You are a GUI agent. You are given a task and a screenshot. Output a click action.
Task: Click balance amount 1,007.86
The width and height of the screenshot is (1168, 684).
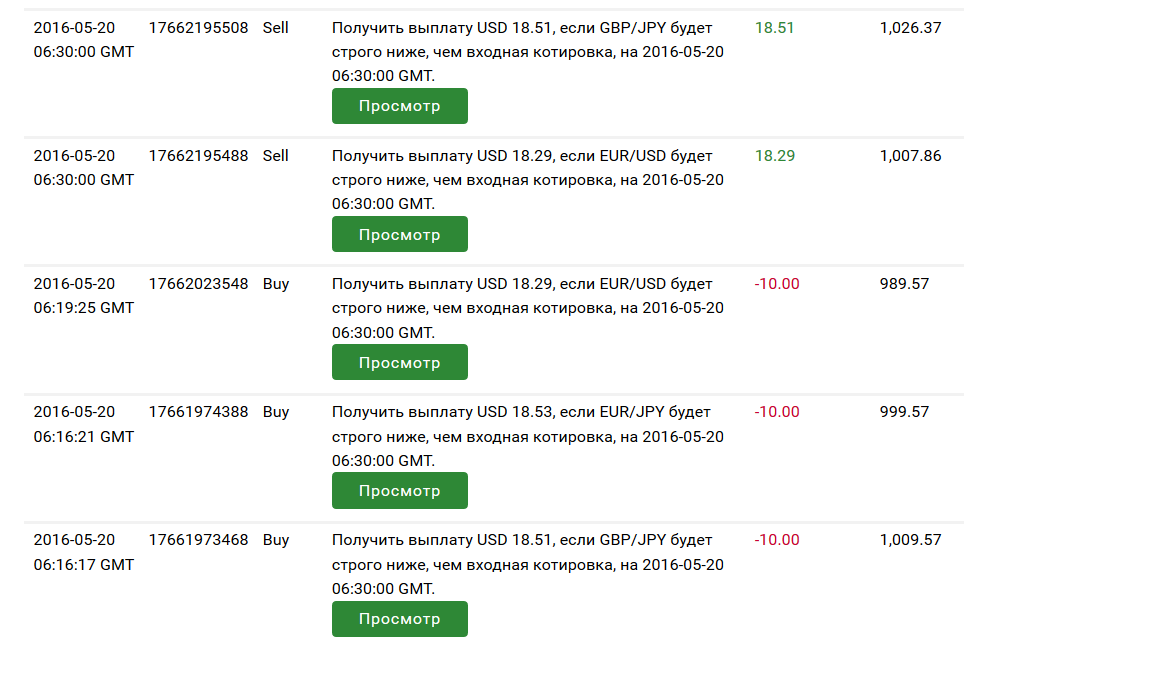(x=910, y=156)
